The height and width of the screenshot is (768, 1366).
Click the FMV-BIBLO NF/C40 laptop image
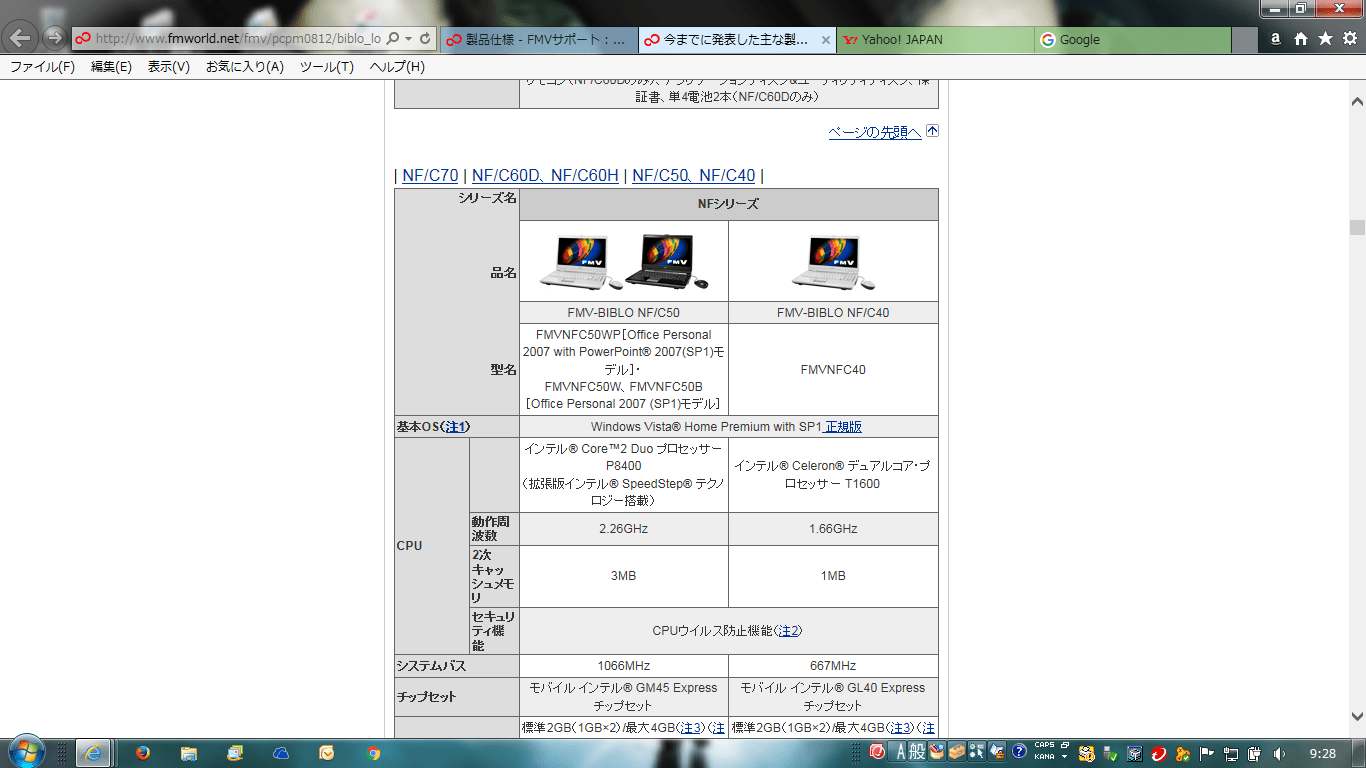tap(833, 263)
